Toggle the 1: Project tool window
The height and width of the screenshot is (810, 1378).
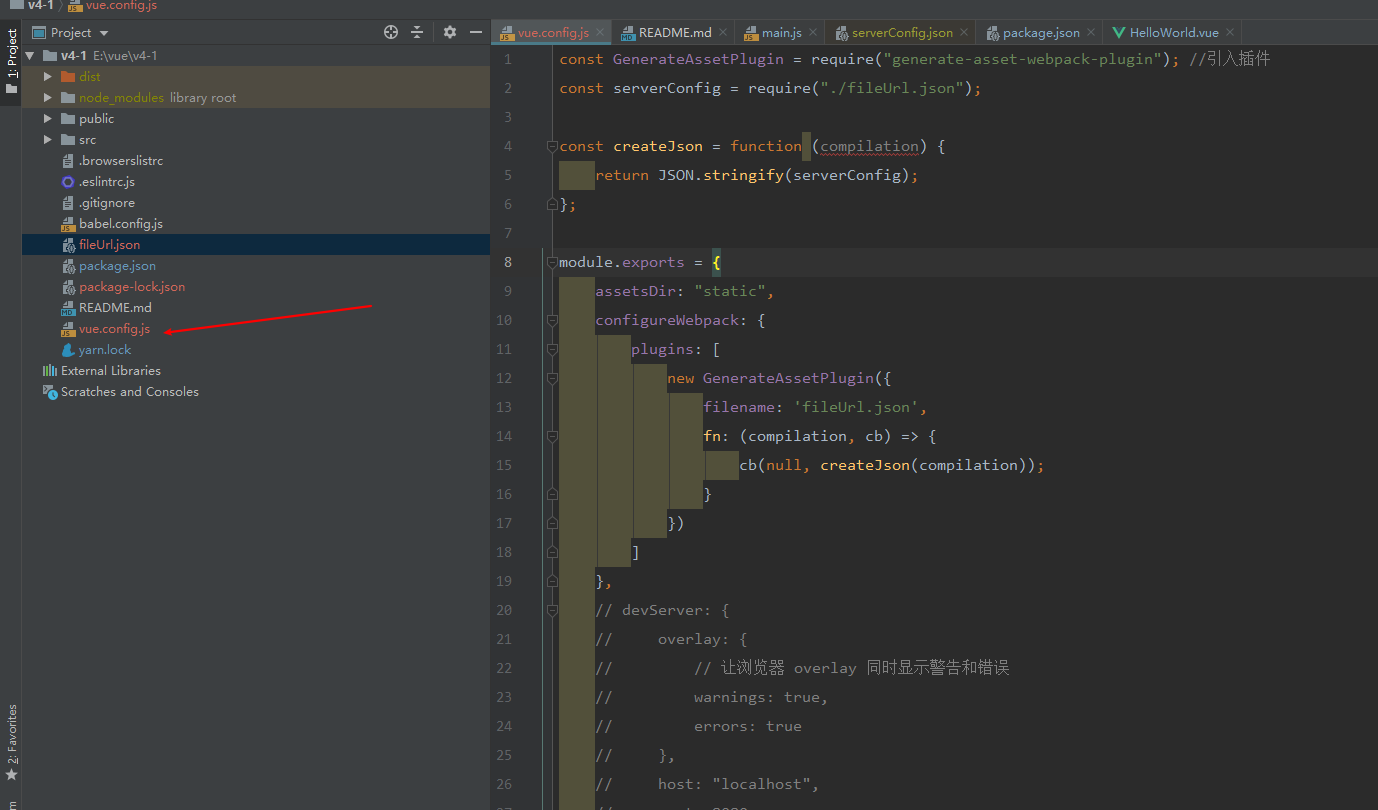point(11,60)
